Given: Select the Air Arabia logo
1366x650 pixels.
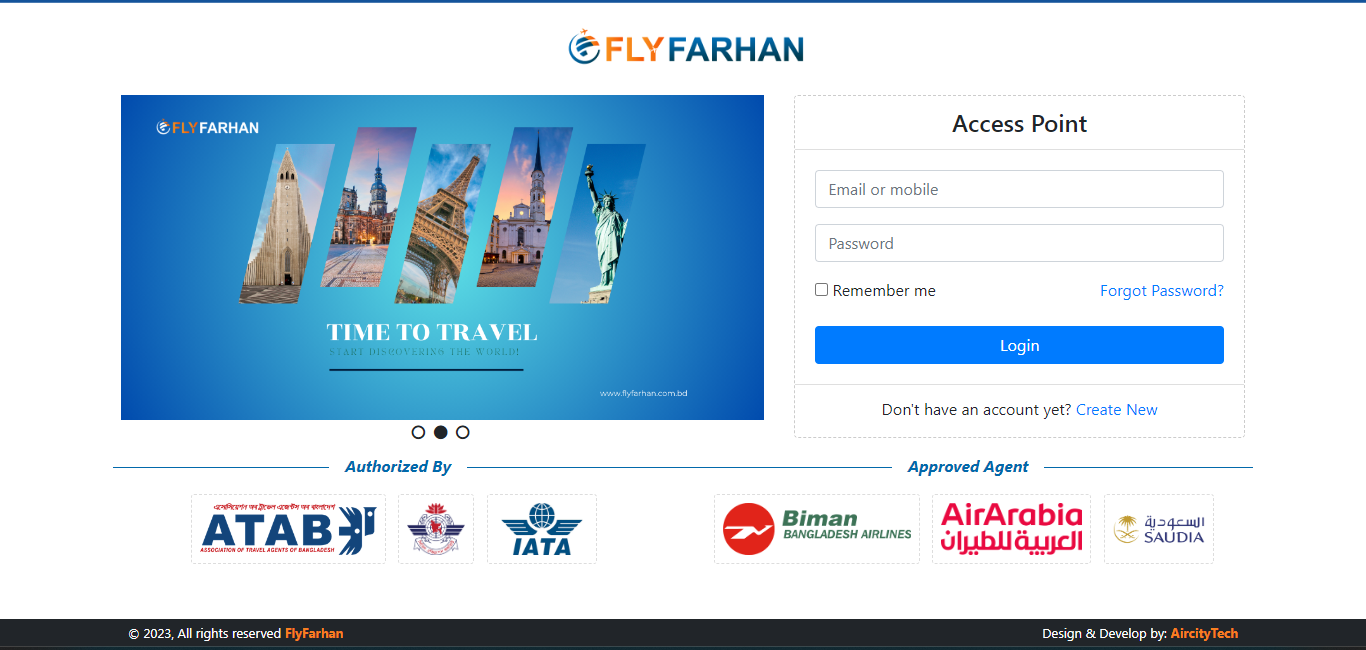Looking at the screenshot, I should point(1012,529).
